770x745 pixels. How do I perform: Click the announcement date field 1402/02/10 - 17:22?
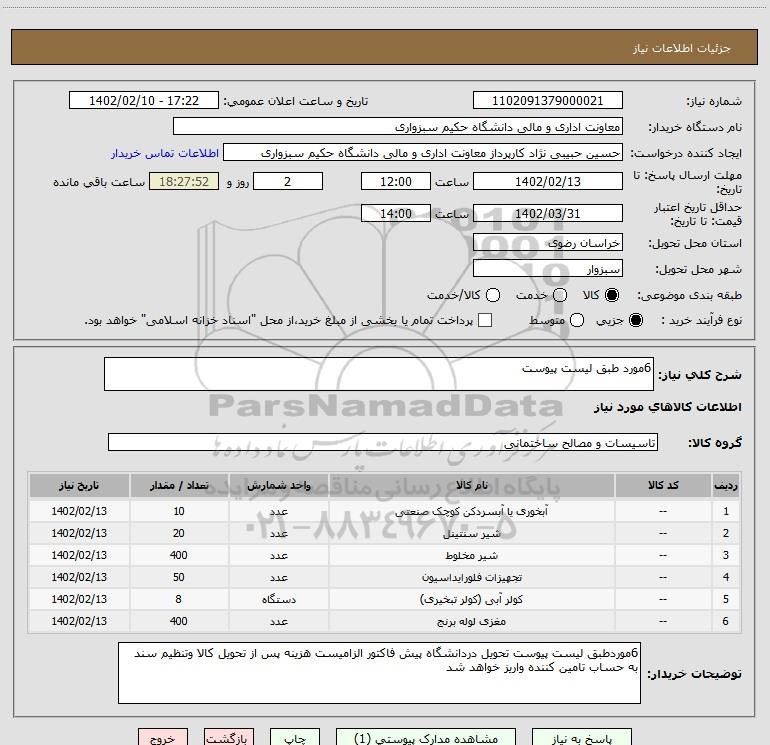tap(144, 101)
